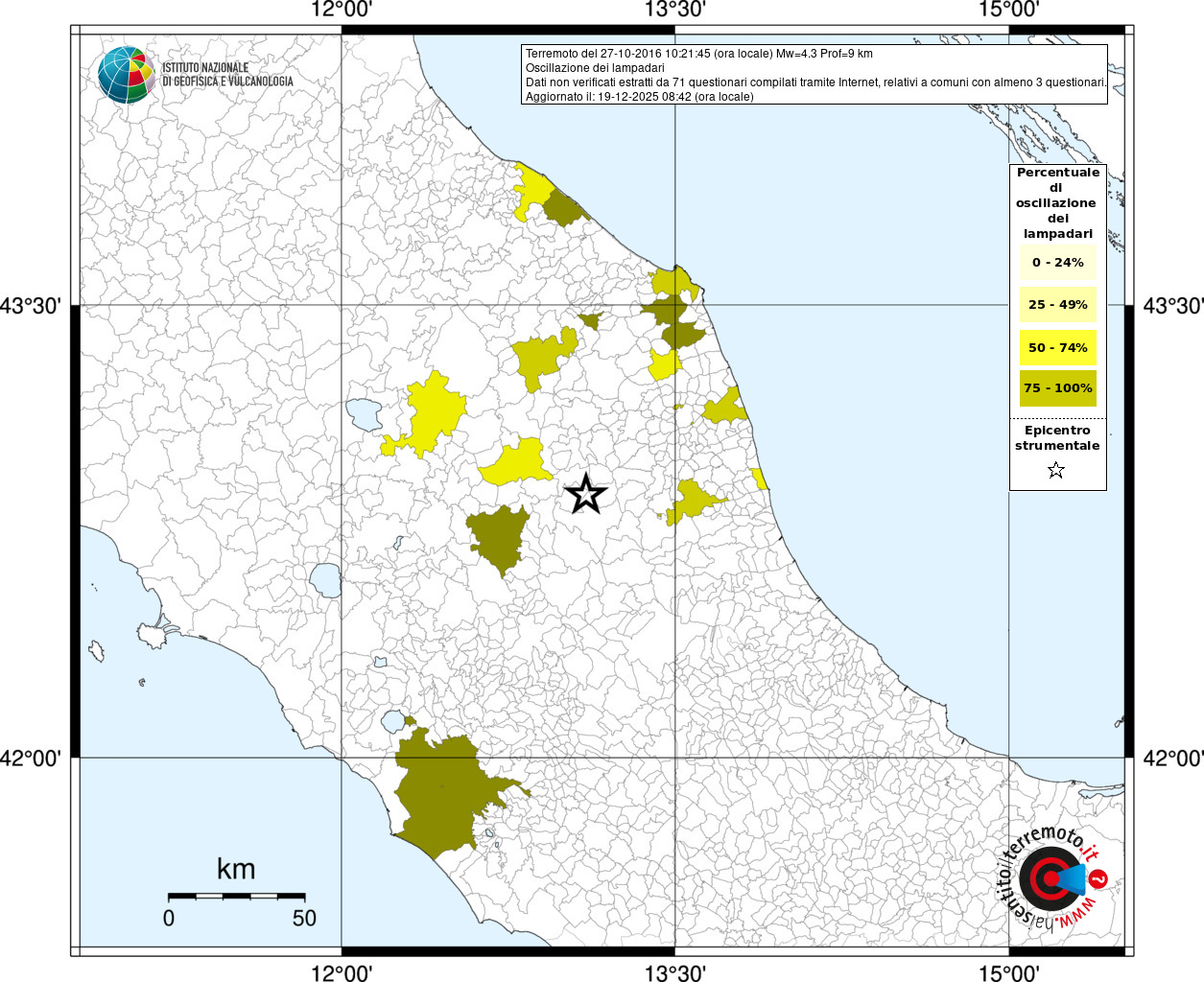Image resolution: width=1204 pixels, height=982 pixels.
Task: Click the epicenter star on the map
Action: (586, 494)
